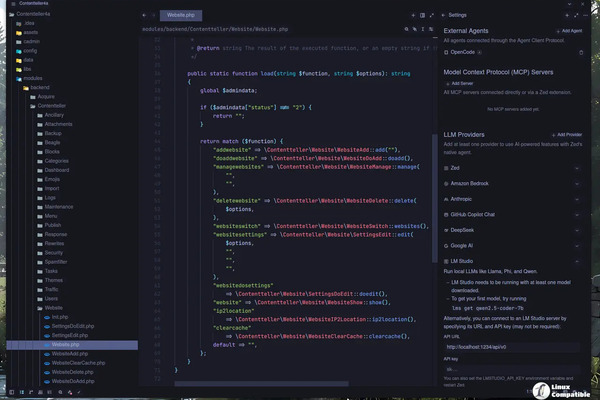Open SettingsDoEdit.php in the project tree

pos(73,326)
